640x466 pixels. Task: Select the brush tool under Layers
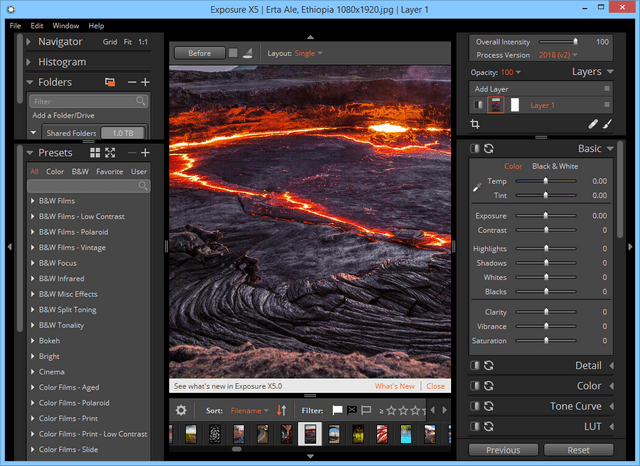click(607, 124)
